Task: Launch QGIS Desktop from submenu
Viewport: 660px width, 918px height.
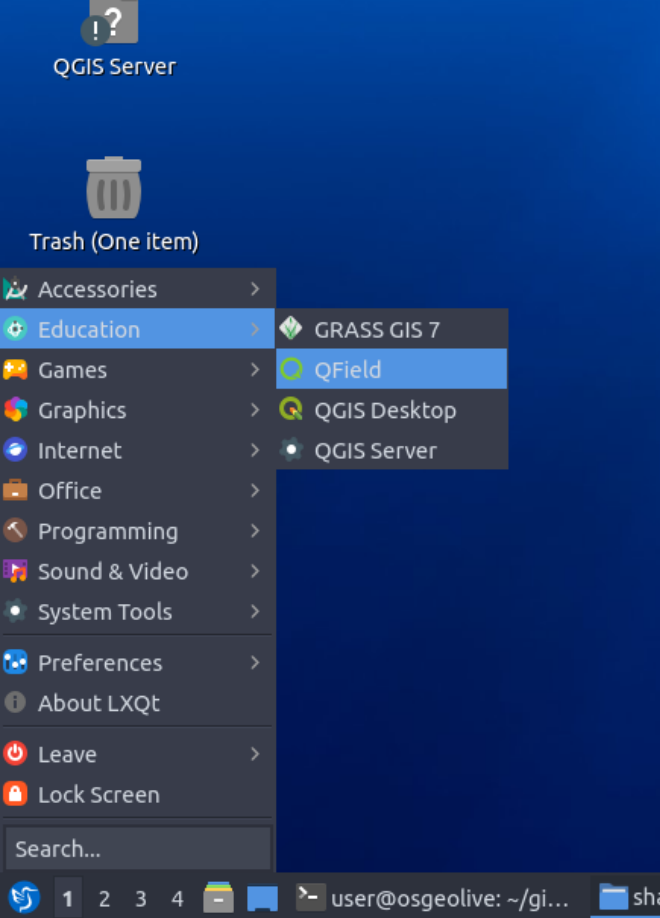Action: (x=391, y=409)
